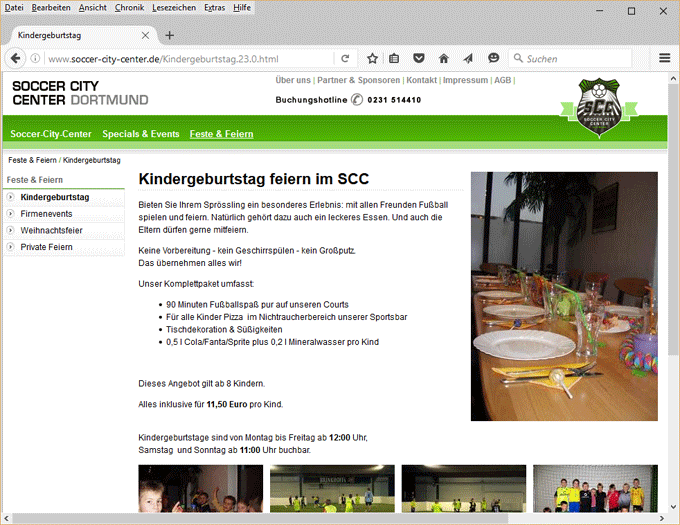Close the Kindergeburtstag tab
Image resolution: width=680 pixels, height=525 pixels.
pyautogui.click(x=145, y=36)
